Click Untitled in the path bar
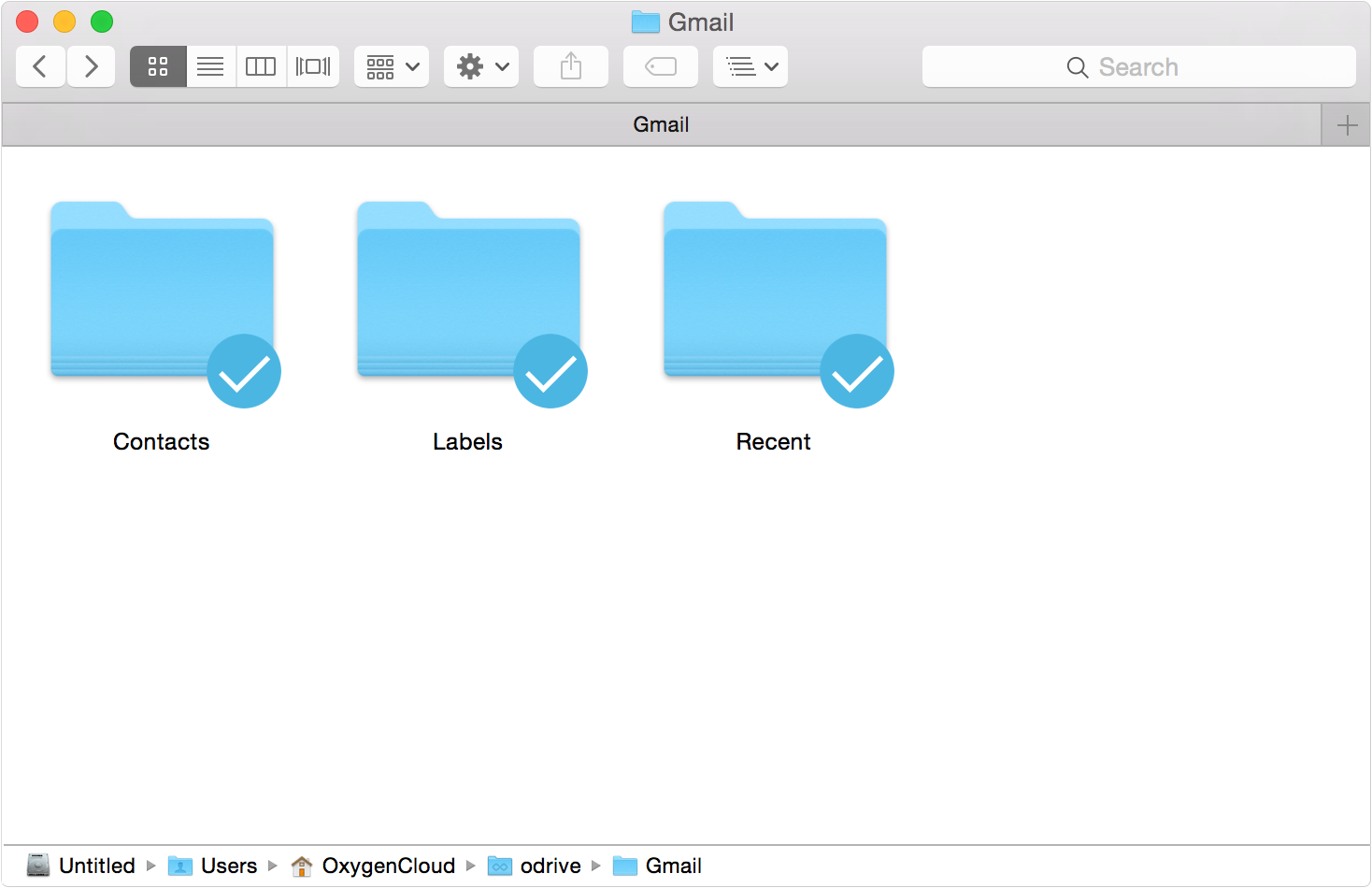1372x888 pixels. click(80, 866)
